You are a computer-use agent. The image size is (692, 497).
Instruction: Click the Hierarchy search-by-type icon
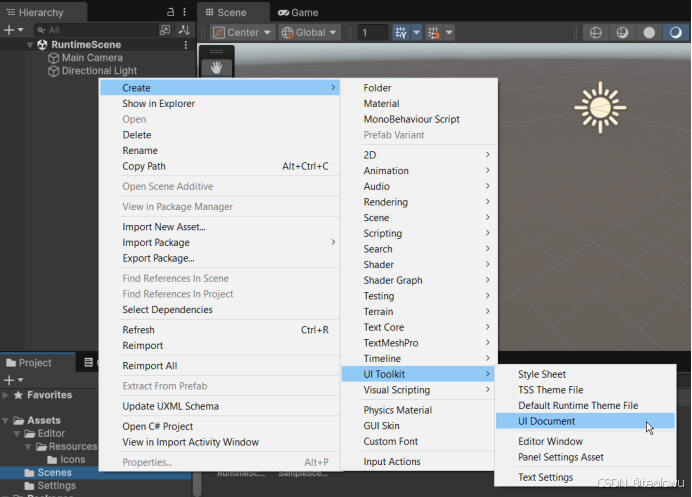(x=165, y=30)
